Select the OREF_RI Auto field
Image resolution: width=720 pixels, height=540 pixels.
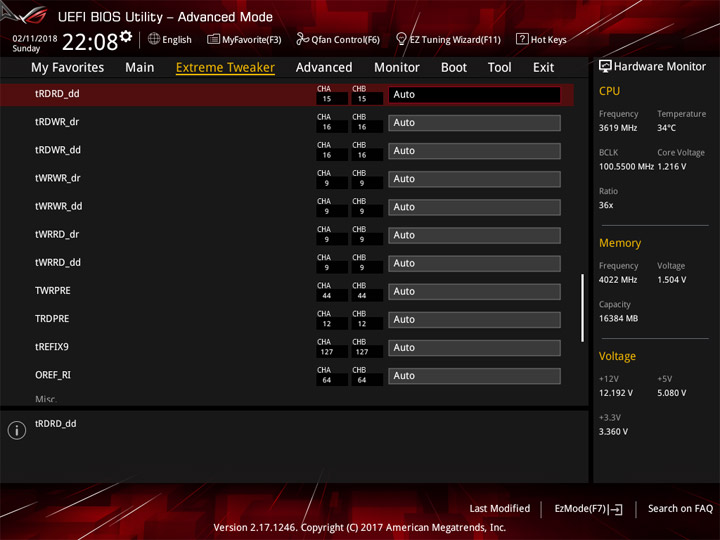tap(474, 376)
